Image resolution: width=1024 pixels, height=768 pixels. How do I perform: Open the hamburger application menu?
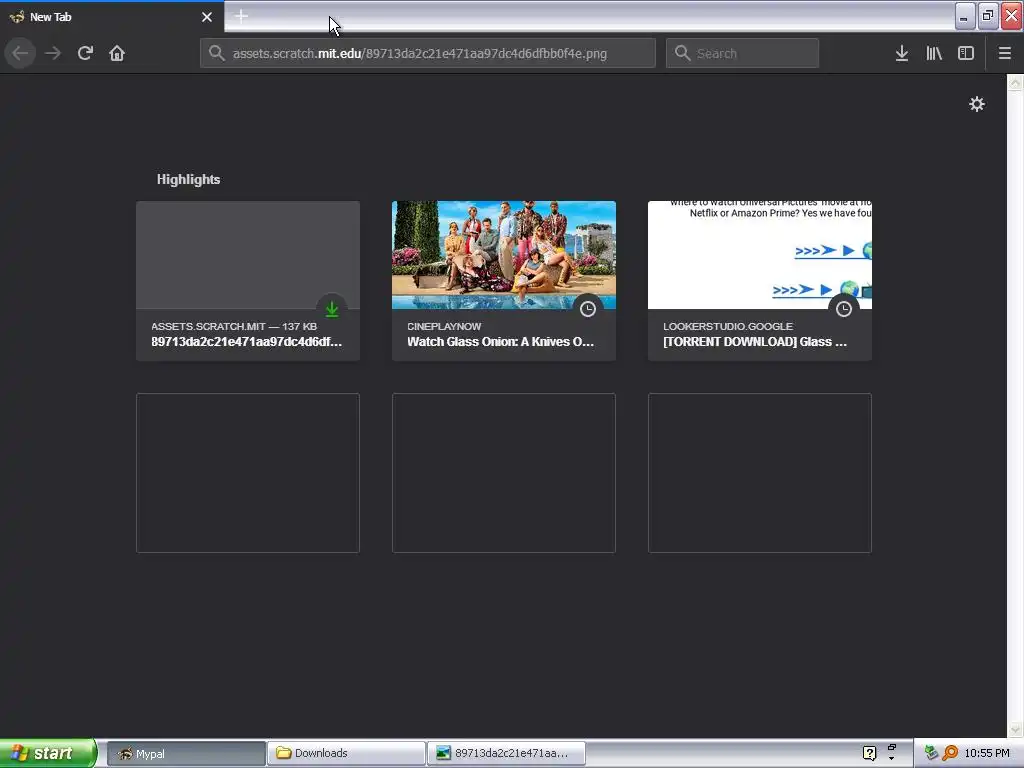tap(1004, 53)
